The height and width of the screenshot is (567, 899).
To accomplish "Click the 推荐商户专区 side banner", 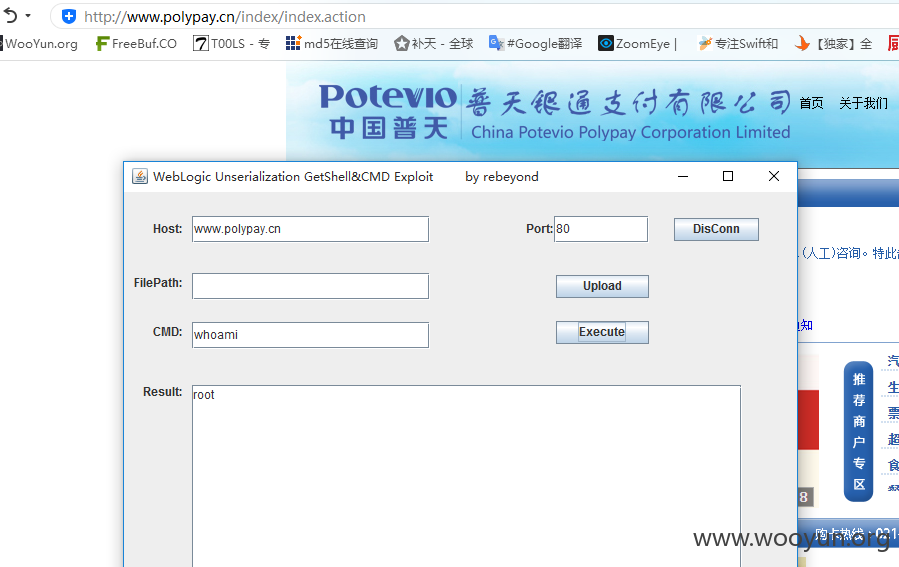I will tap(858, 431).
